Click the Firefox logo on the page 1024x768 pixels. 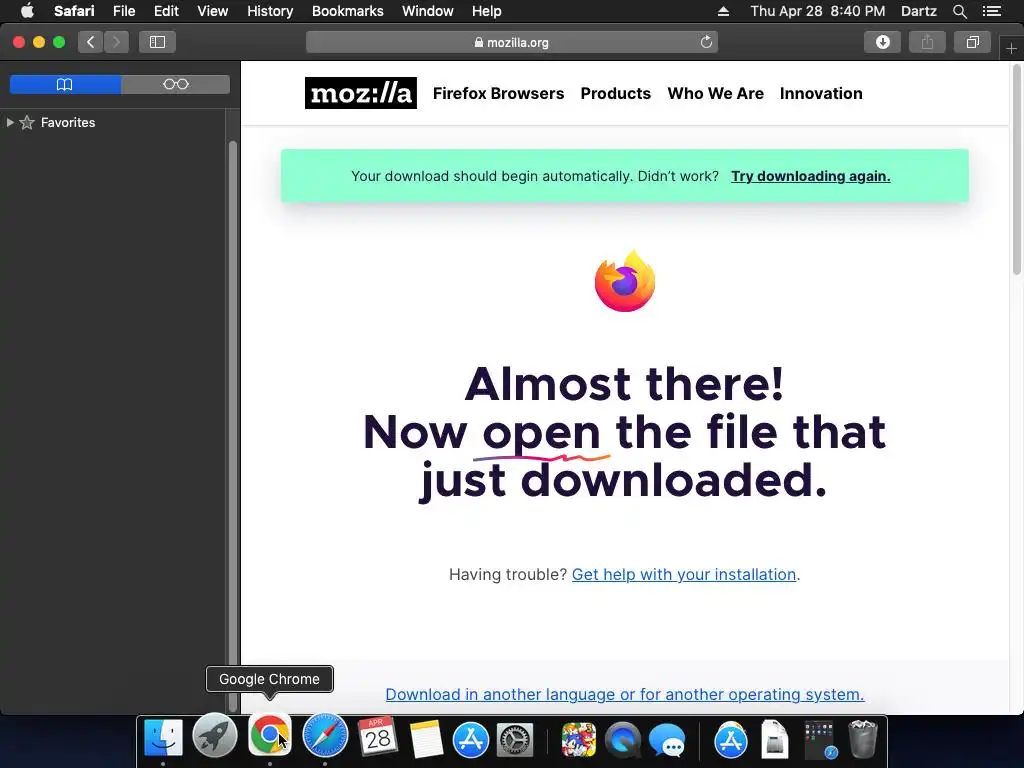[x=625, y=281]
